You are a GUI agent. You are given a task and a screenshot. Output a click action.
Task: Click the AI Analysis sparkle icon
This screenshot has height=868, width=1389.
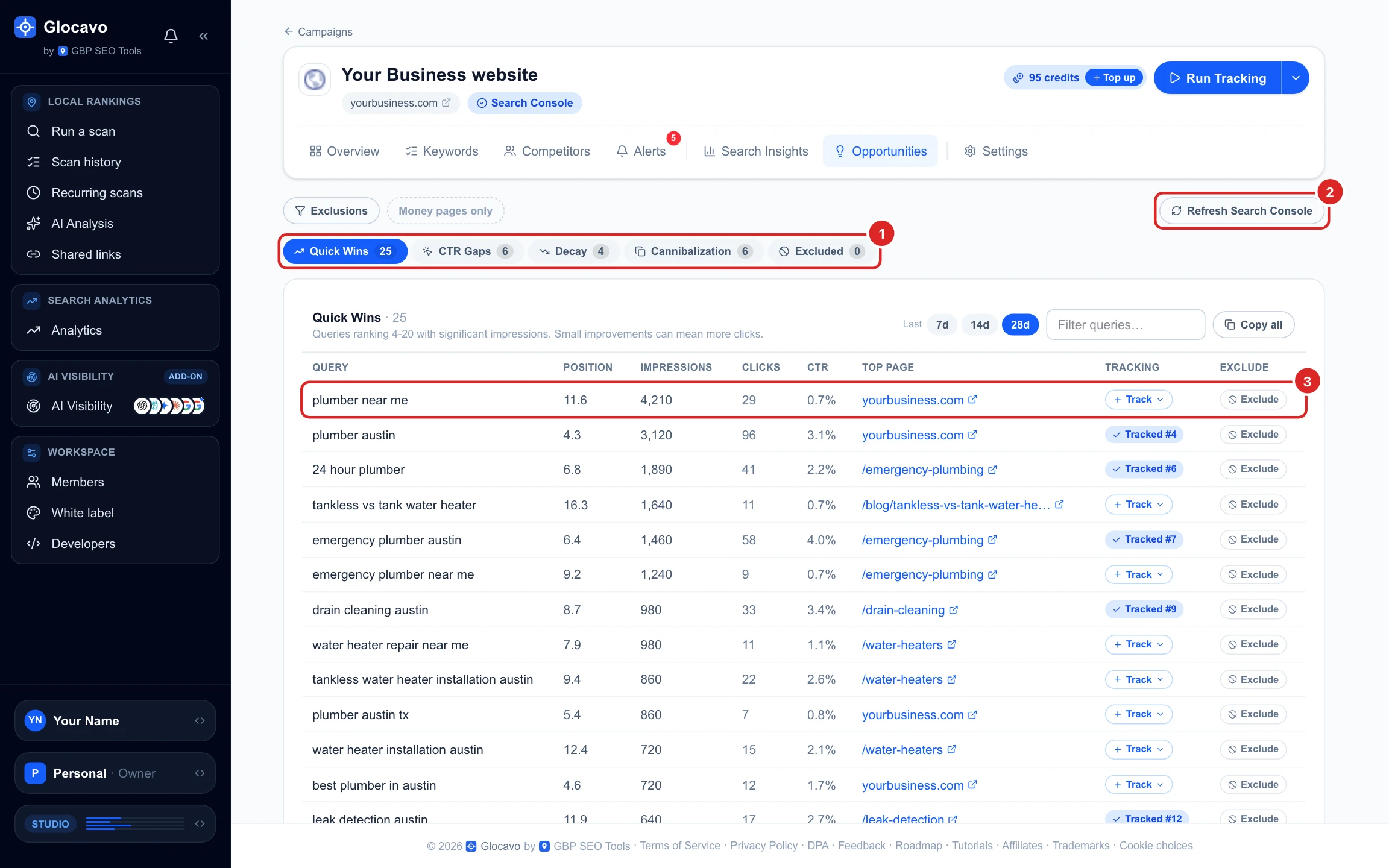[x=34, y=224]
